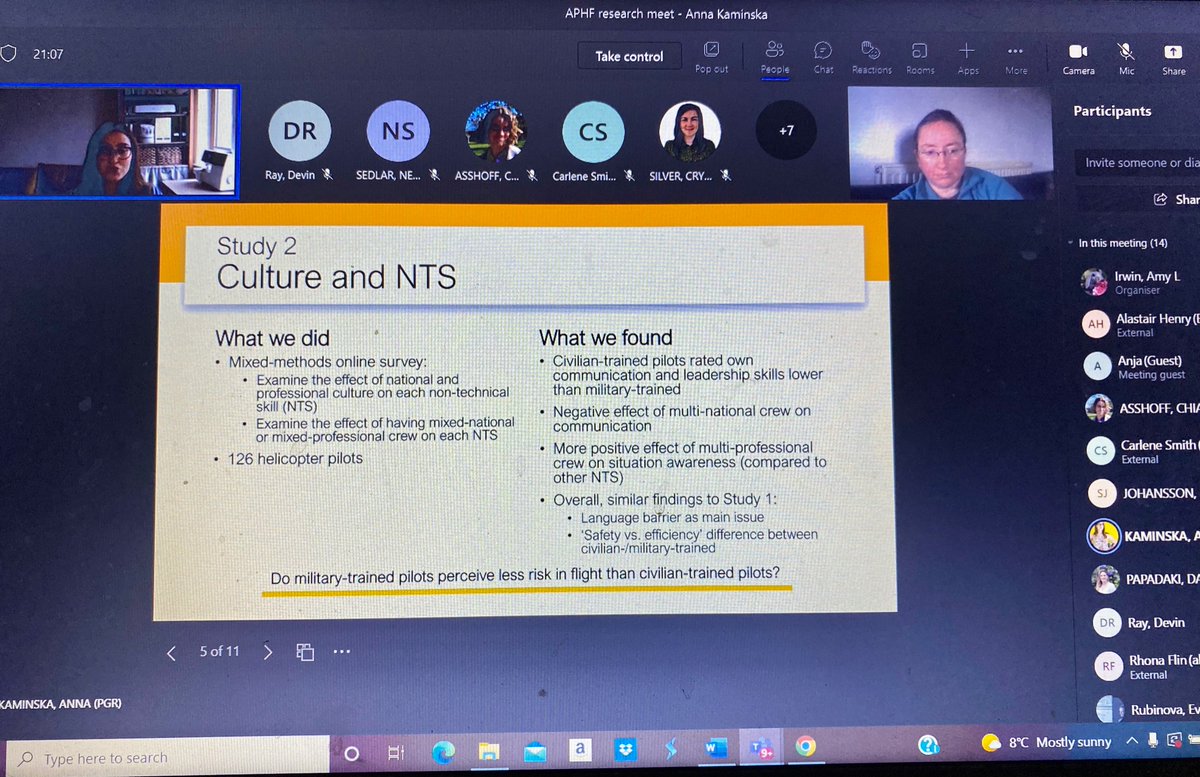This screenshot has width=1200, height=777.
Task: Open the meeting Chat
Action: pyautogui.click(x=823, y=56)
